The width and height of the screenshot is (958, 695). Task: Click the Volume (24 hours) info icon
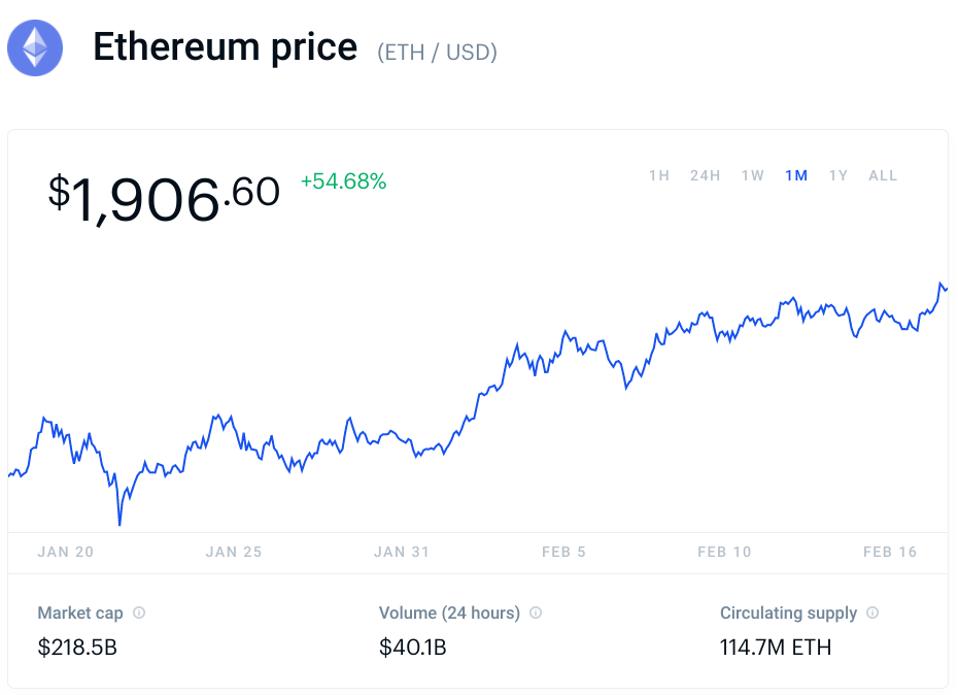(x=536, y=613)
